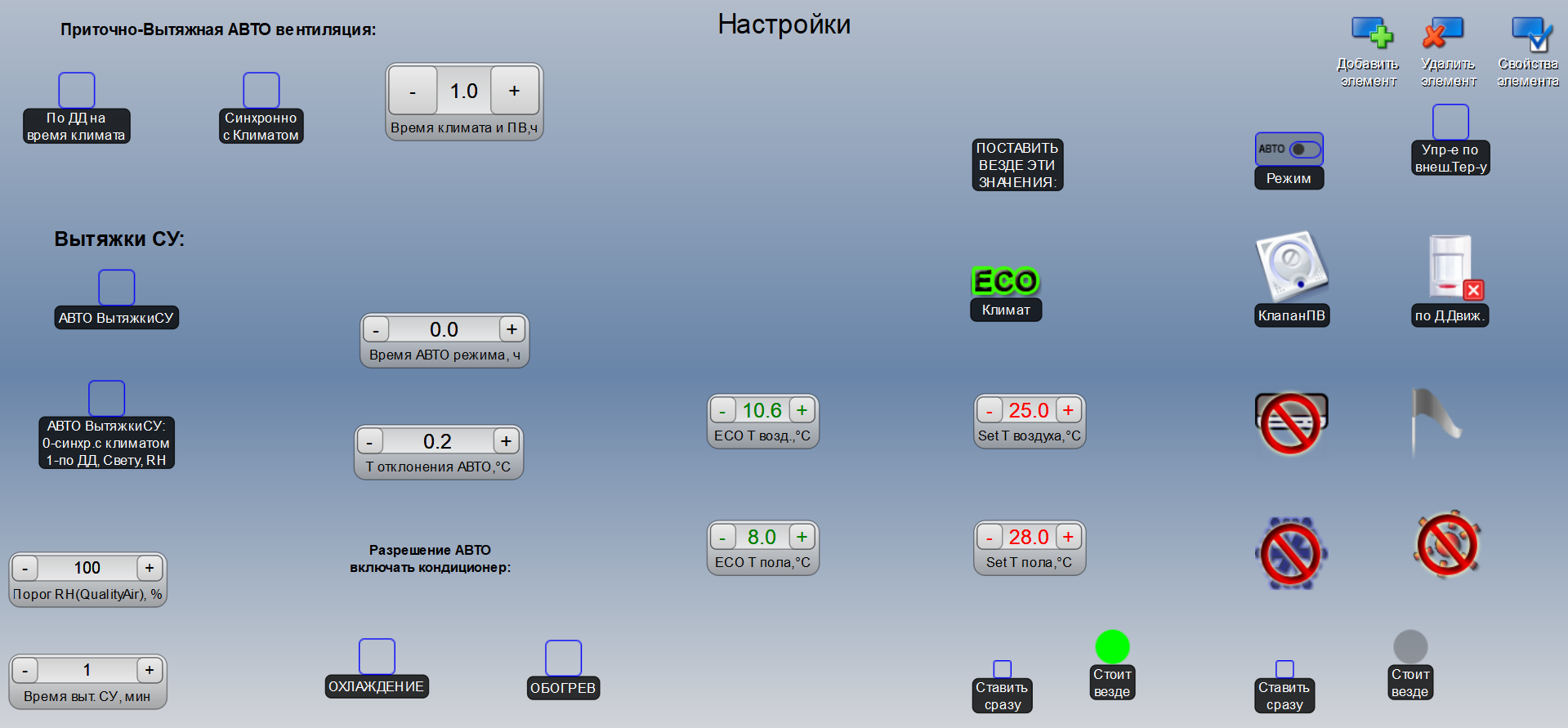The width and height of the screenshot is (1568, 728).
Task: Open Свойства элемента icon
Action: (1530, 33)
